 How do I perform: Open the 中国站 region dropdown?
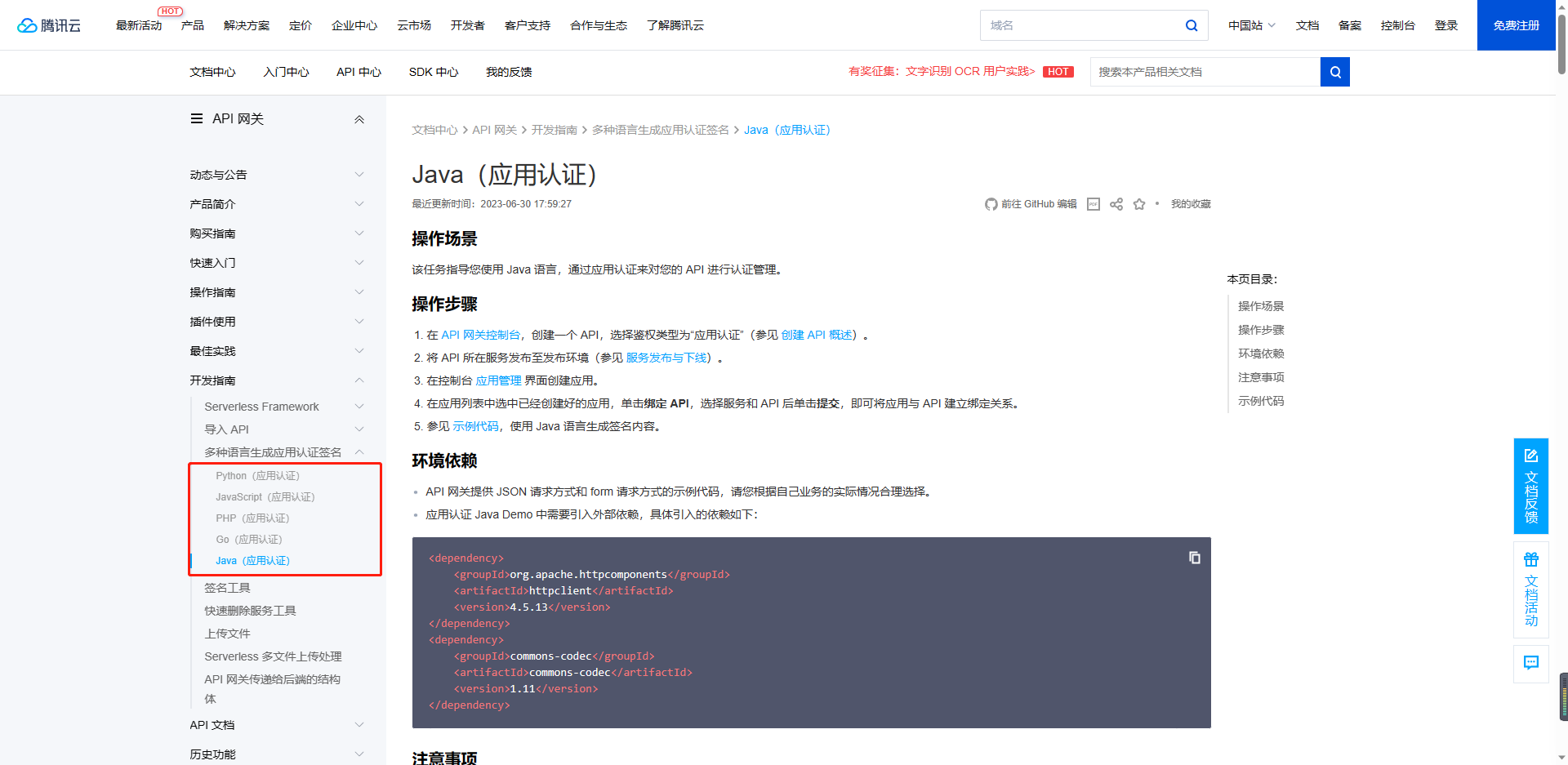coord(1251,25)
